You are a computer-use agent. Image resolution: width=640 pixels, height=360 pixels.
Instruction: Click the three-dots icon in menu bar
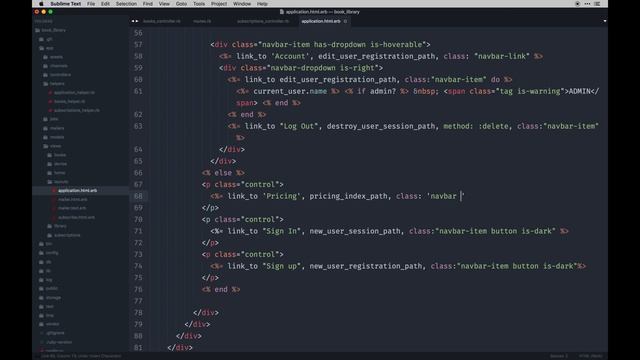click(587, 4)
